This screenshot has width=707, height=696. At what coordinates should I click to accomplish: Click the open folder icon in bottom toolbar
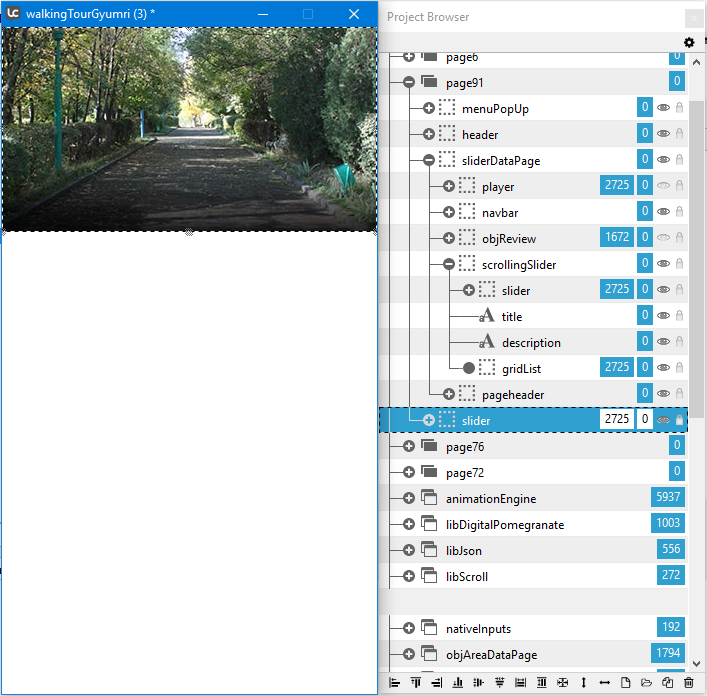(x=646, y=683)
